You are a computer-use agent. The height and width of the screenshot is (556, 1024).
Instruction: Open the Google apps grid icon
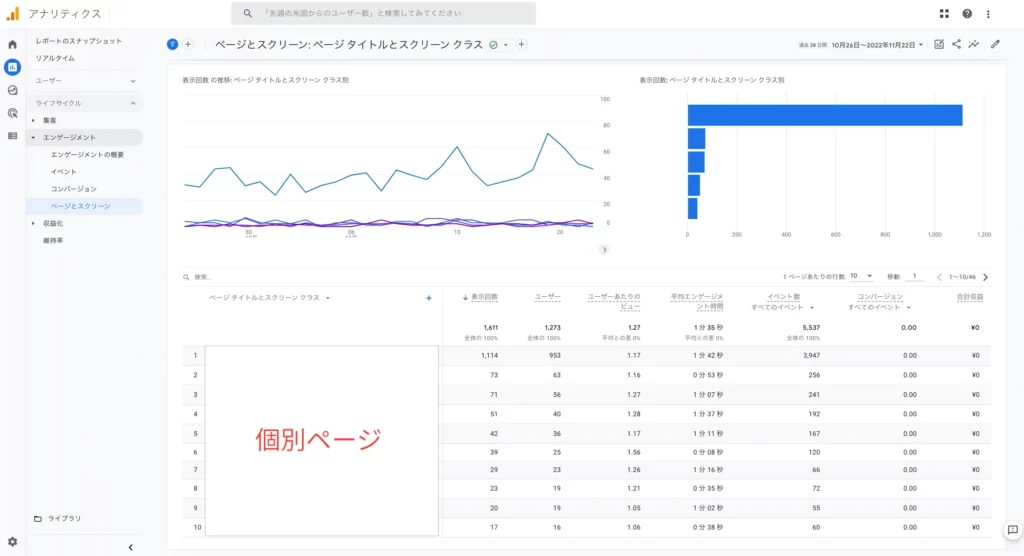point(944,14)
